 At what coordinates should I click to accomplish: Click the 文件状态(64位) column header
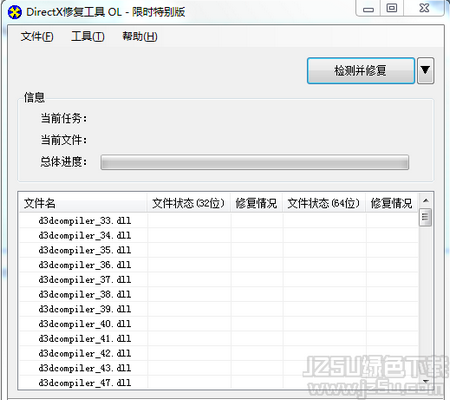324,203
